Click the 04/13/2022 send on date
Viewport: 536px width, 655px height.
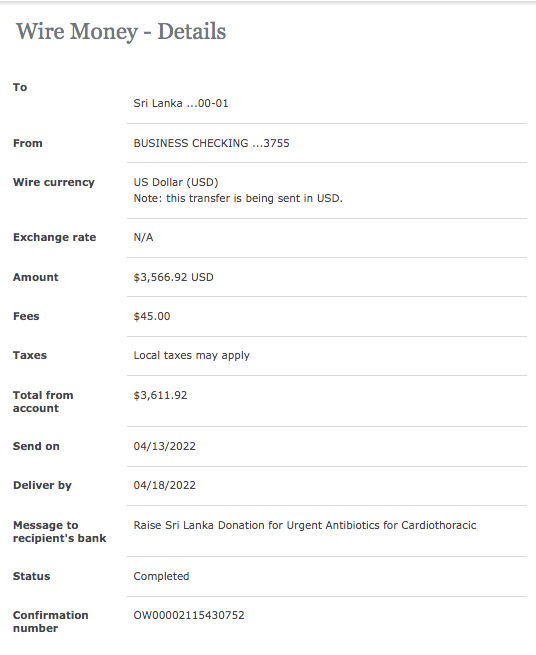(165, 446)
